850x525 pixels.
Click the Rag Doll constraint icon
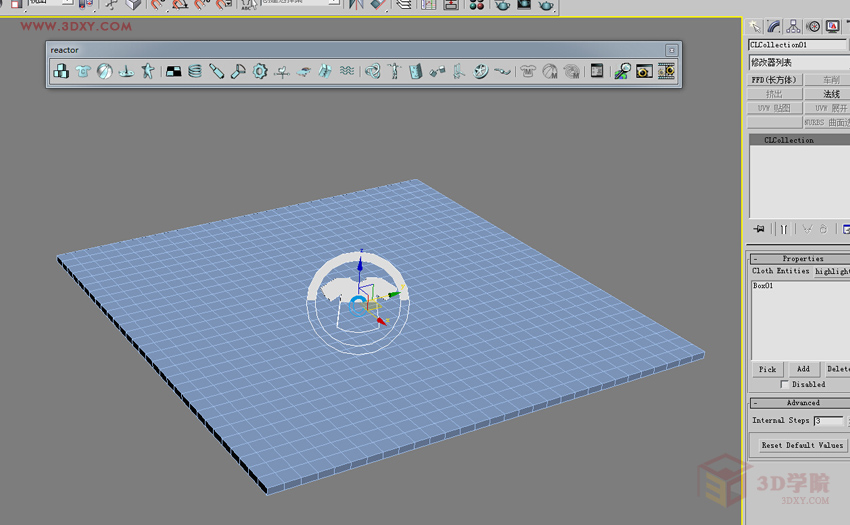[x=394, y=71]
